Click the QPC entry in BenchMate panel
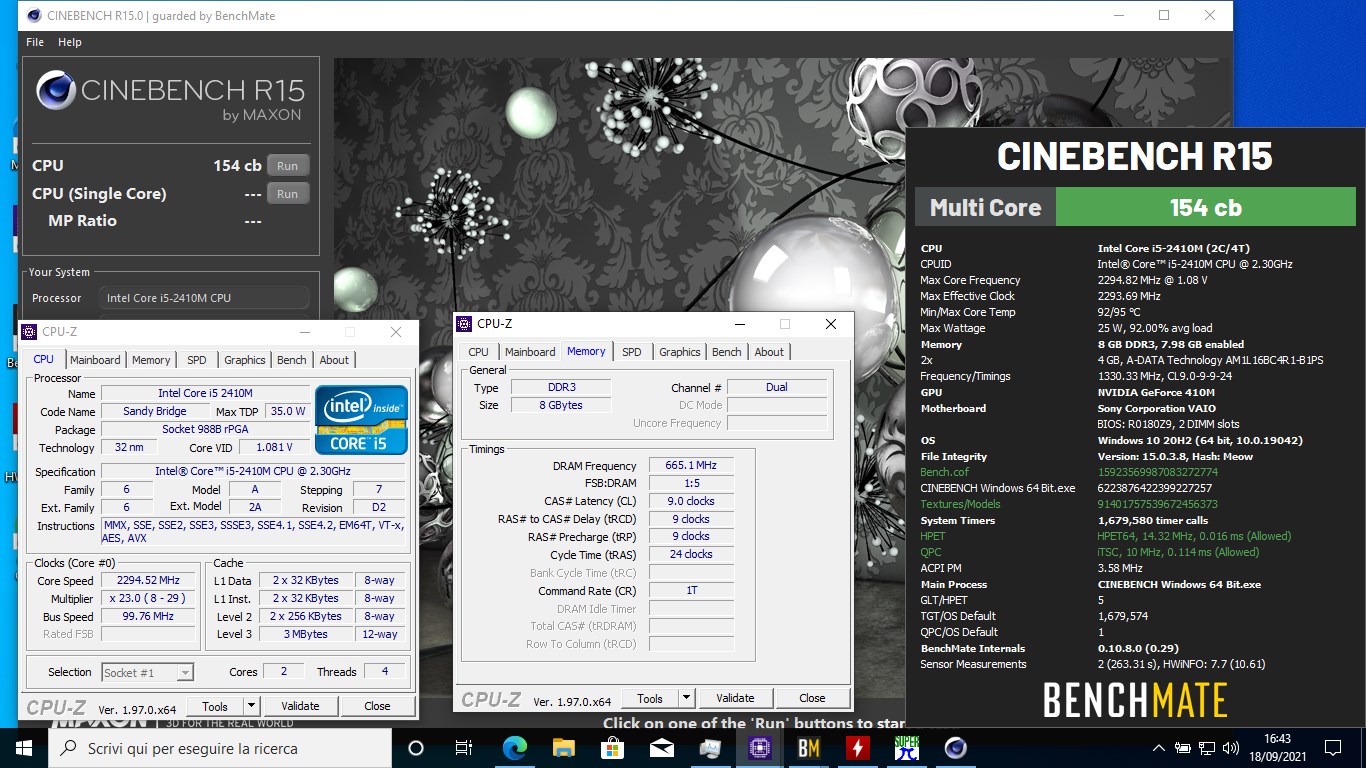This screenshot has width=1366, height=768. [930, 552]
